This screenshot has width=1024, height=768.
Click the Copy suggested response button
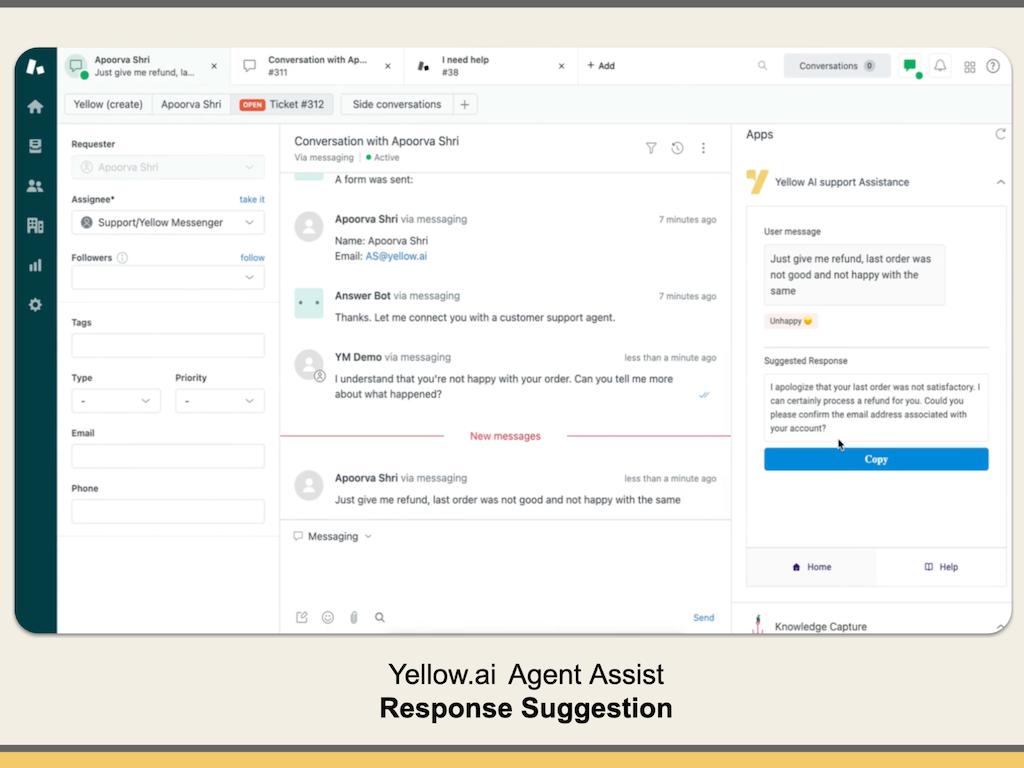876,459
